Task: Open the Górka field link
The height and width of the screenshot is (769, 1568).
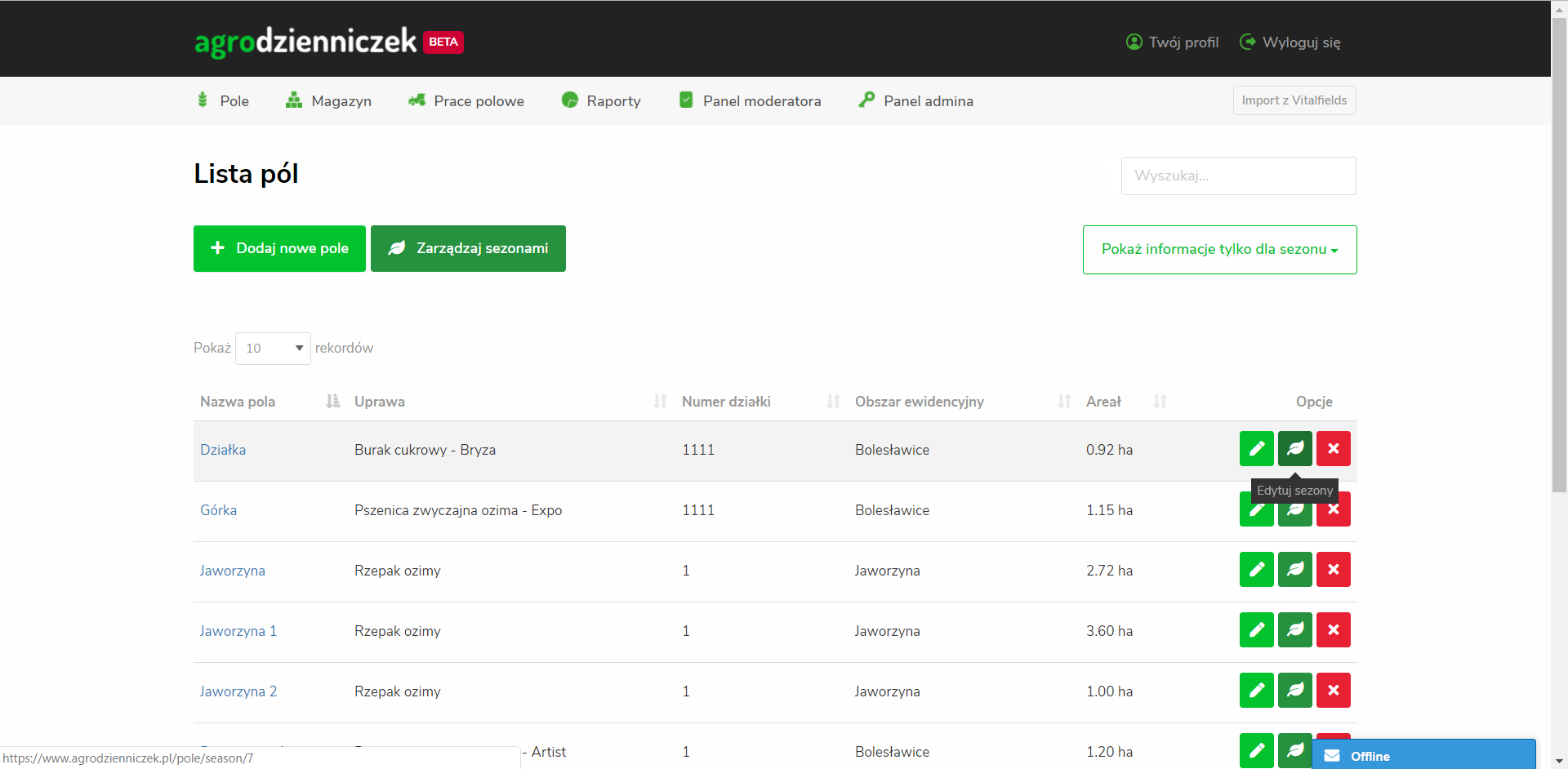Action: click(x=219, y=510)
